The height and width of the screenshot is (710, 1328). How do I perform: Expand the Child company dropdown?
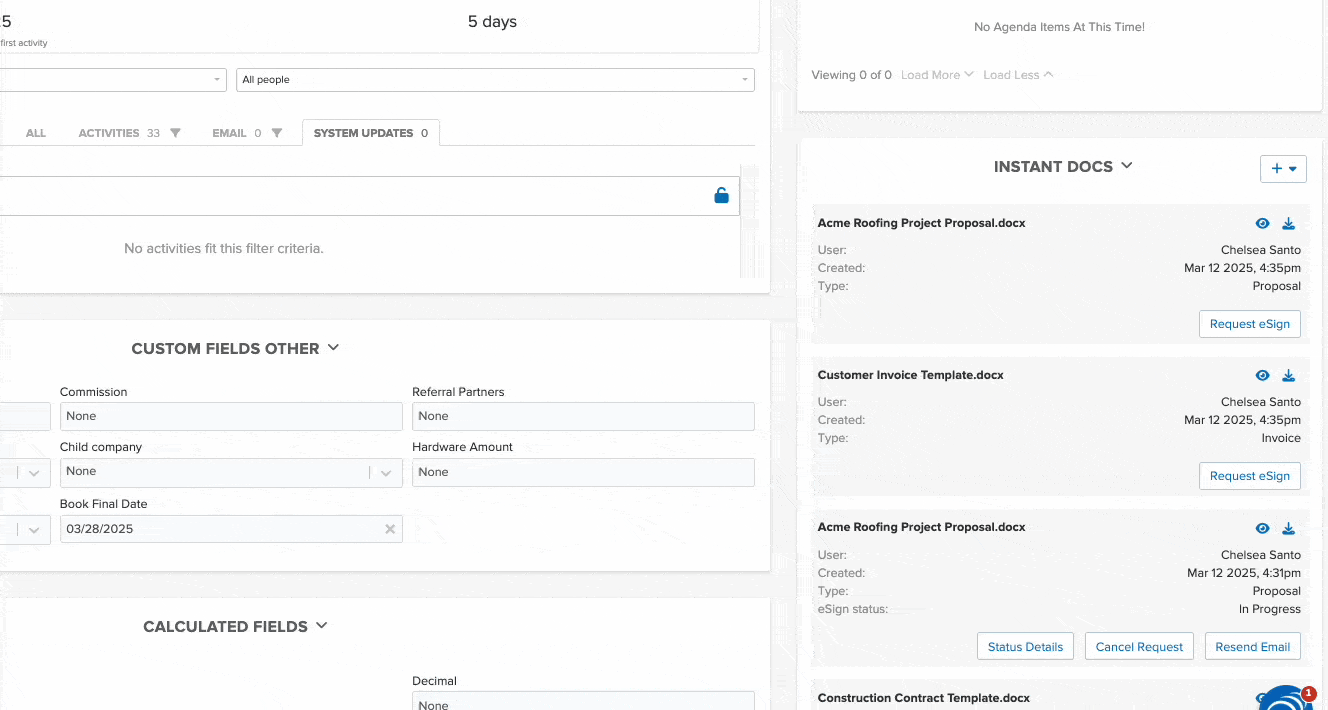386,472
